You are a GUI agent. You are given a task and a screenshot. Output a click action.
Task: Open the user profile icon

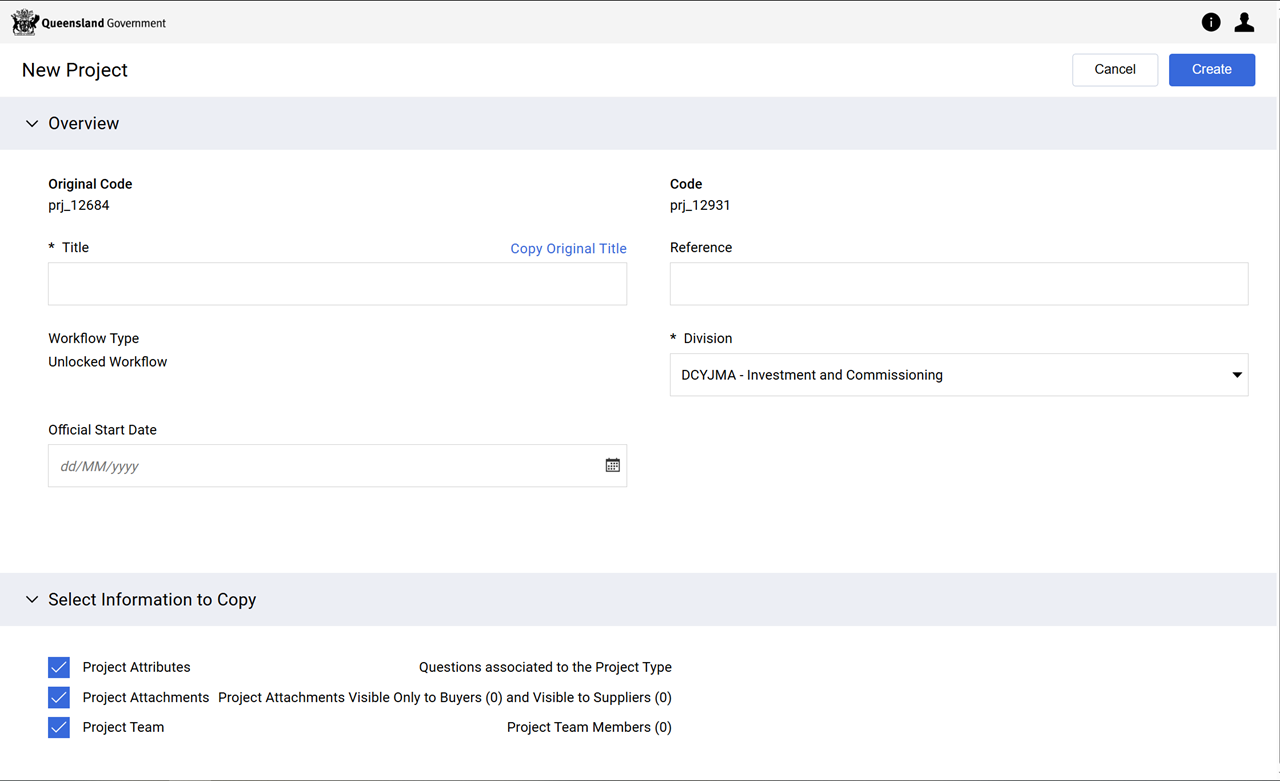[1244, 22]
